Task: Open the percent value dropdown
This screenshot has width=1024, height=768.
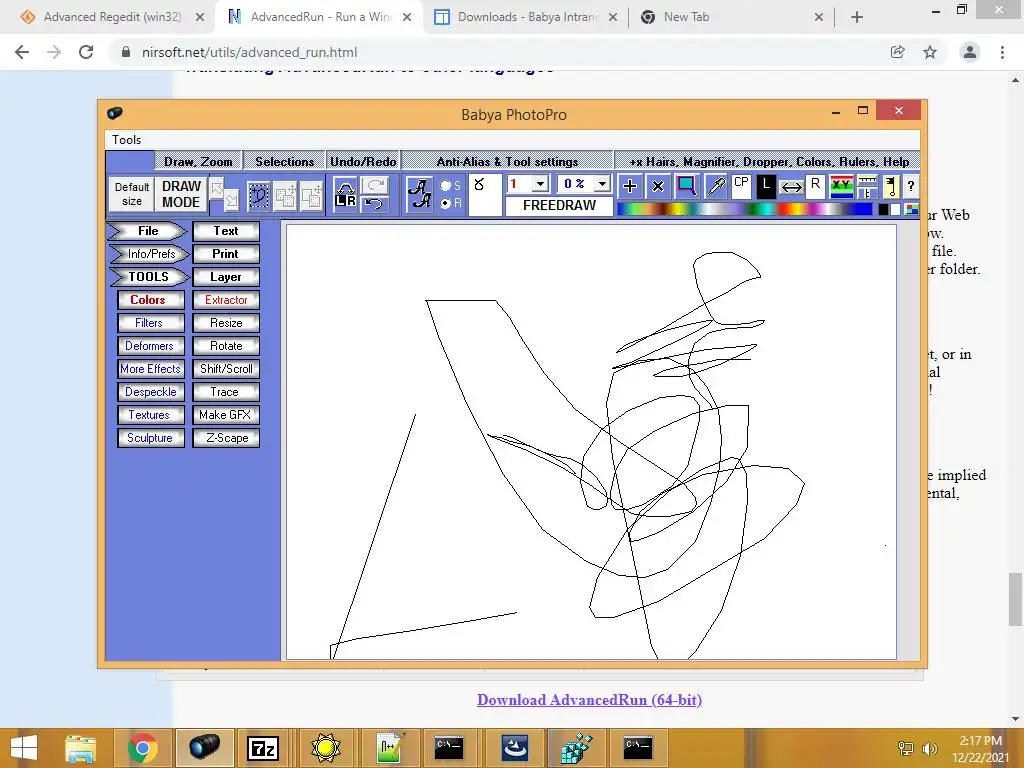Action: [x=602, y=184]
